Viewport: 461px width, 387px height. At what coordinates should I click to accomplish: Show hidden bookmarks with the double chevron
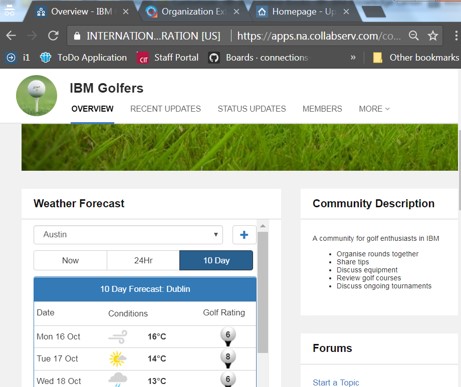point(353,57)
